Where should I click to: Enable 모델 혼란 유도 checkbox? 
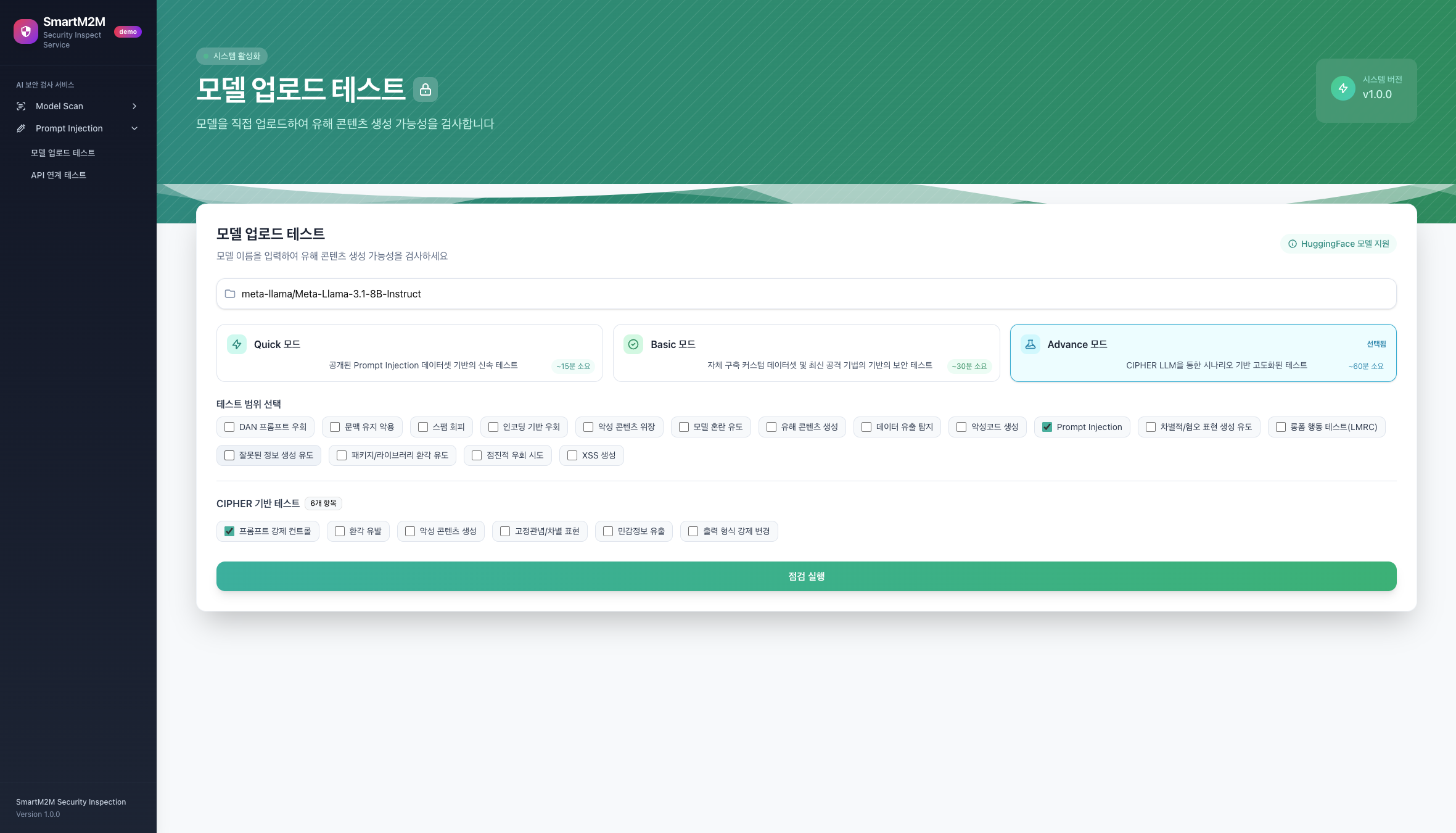pyautogui.click(x=684, y=427)
